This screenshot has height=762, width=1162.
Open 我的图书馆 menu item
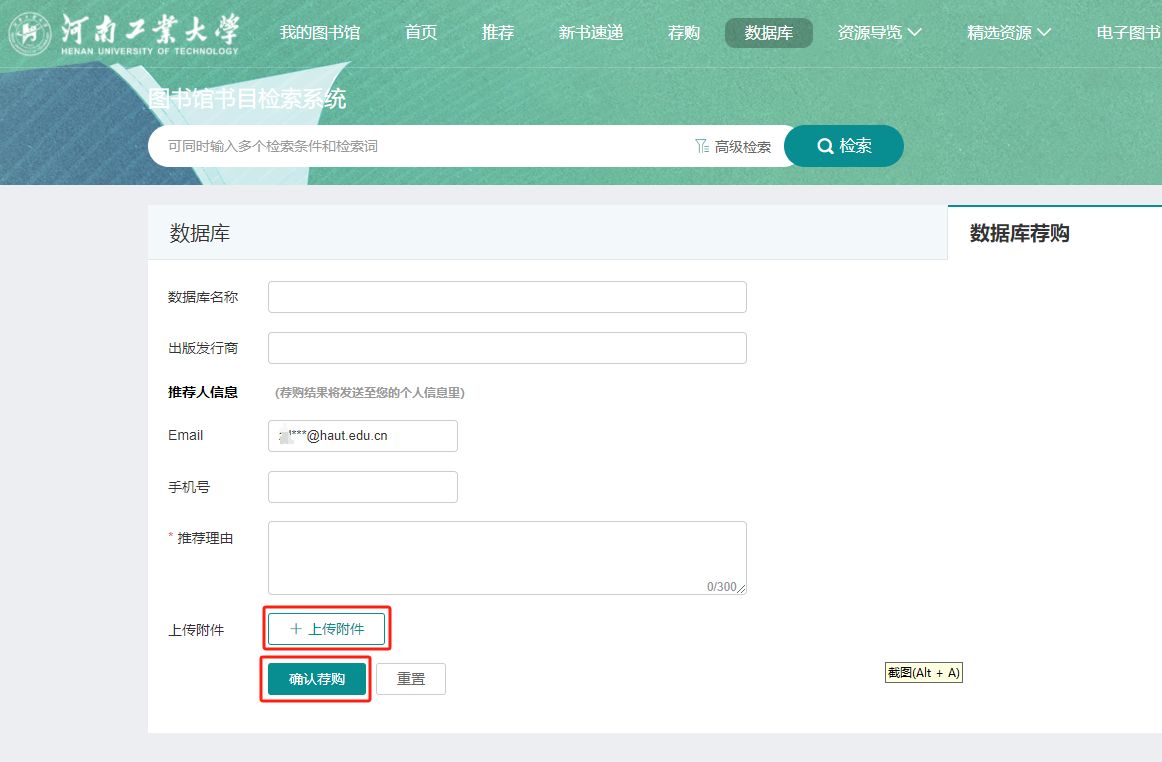coord(320,33)
